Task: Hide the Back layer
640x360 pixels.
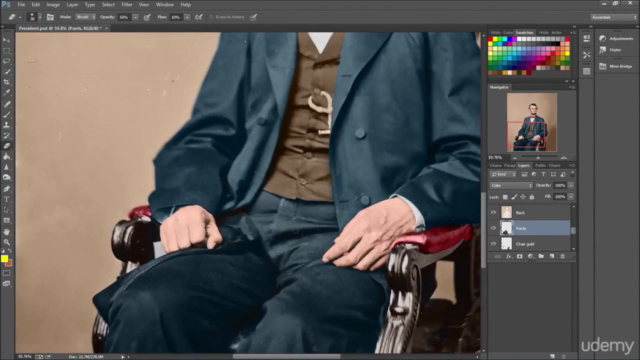Action: 493,212
